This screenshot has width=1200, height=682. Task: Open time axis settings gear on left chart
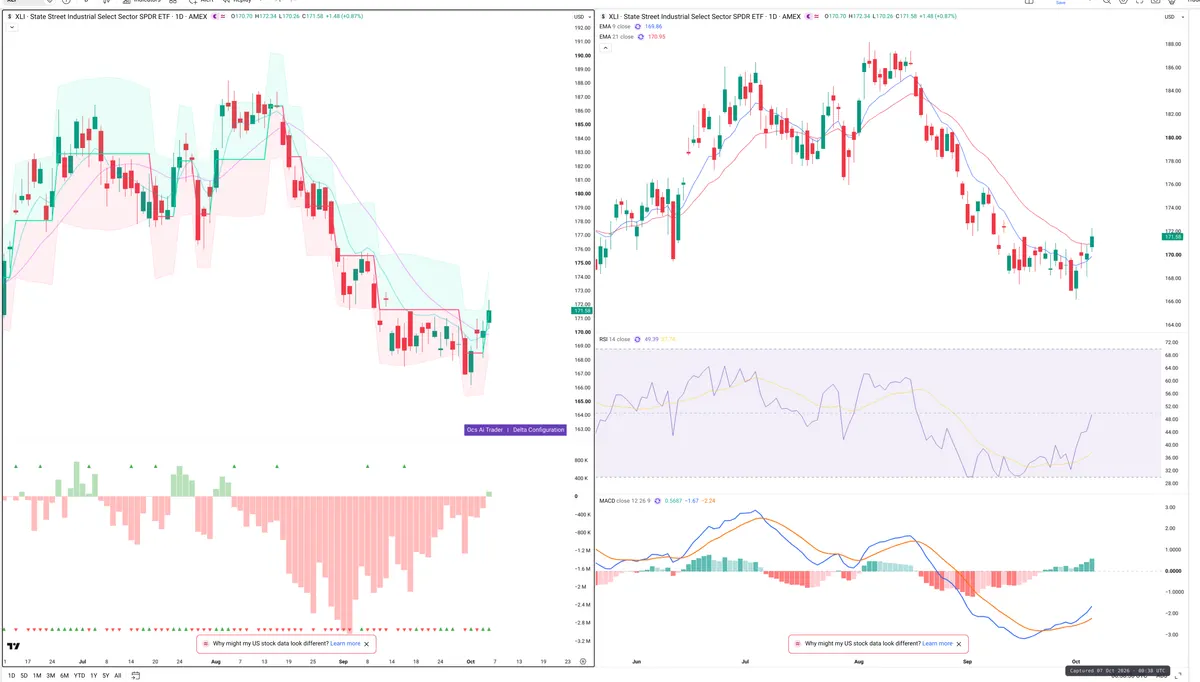(x=583, y=661)
